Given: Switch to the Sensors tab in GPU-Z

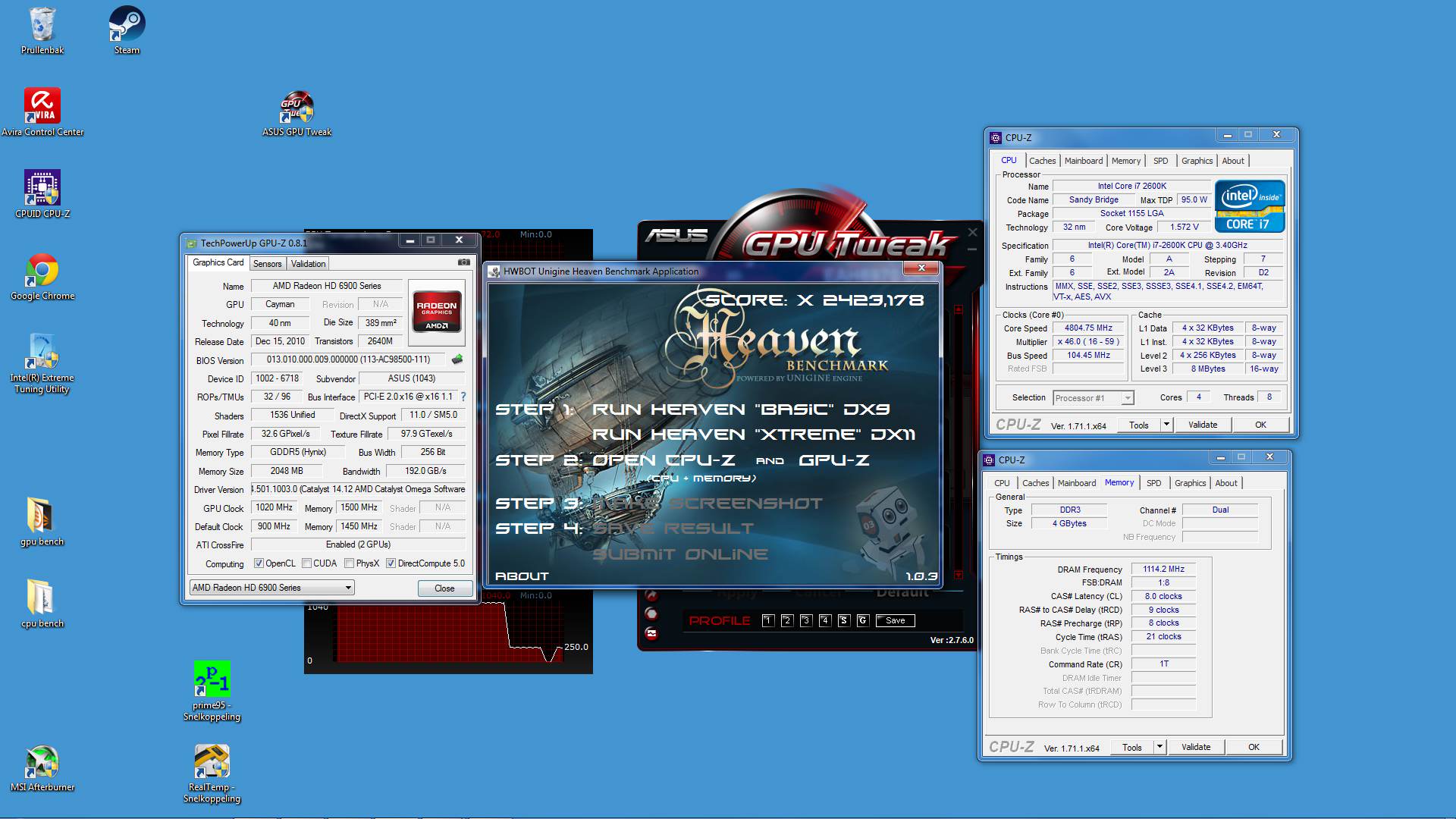Looking at the screenshot, I should click(267, 264).
